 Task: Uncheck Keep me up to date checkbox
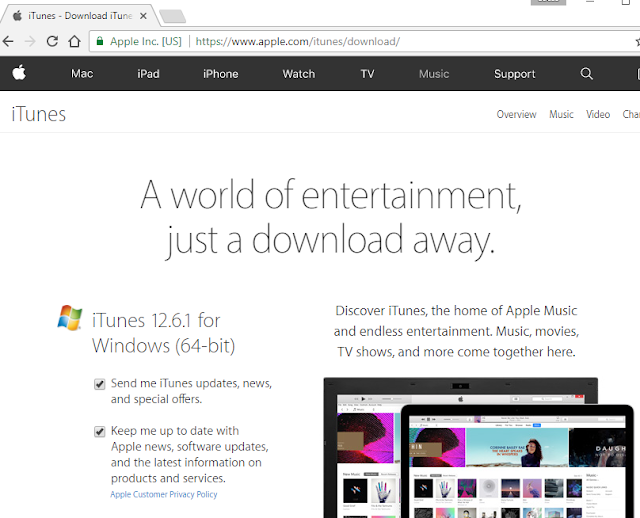100,432
